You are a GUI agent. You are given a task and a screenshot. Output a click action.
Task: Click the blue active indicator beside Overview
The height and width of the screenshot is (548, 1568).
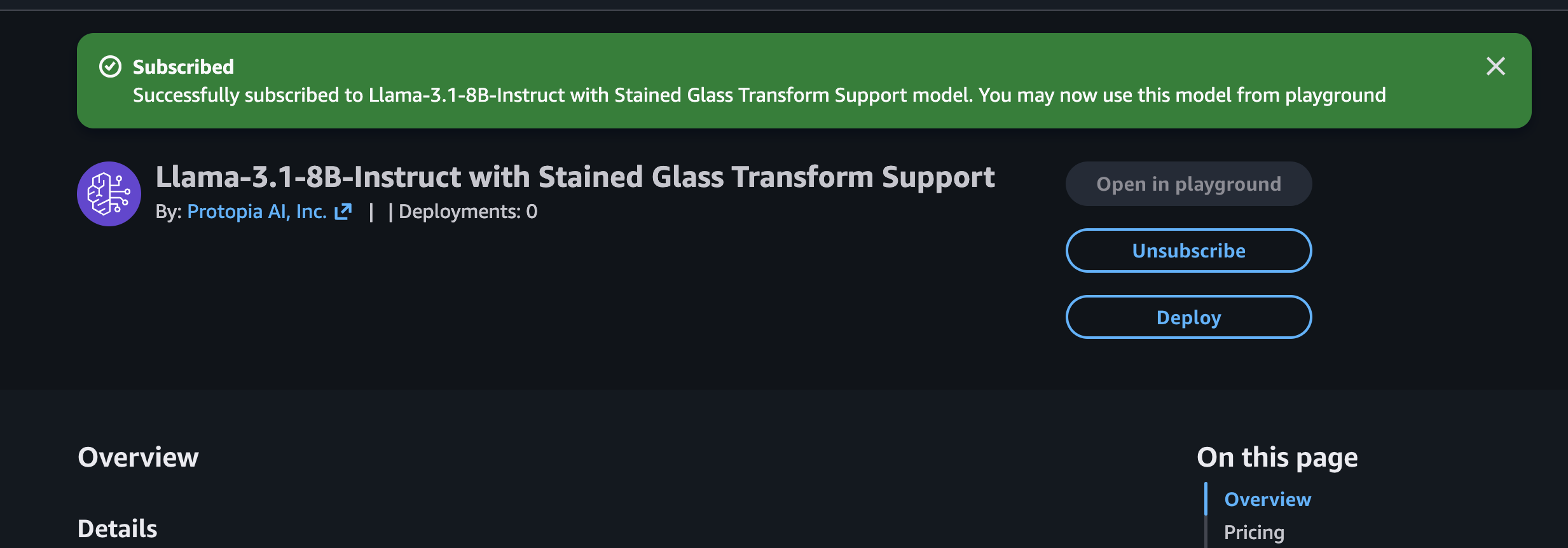tap(1206, 499)
